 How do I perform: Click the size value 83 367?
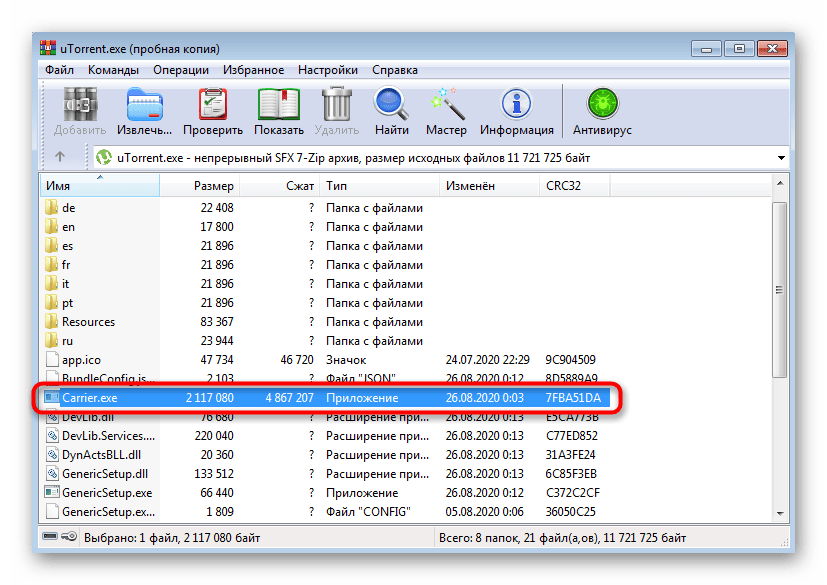pyautogui.click(x=217, y=321)
